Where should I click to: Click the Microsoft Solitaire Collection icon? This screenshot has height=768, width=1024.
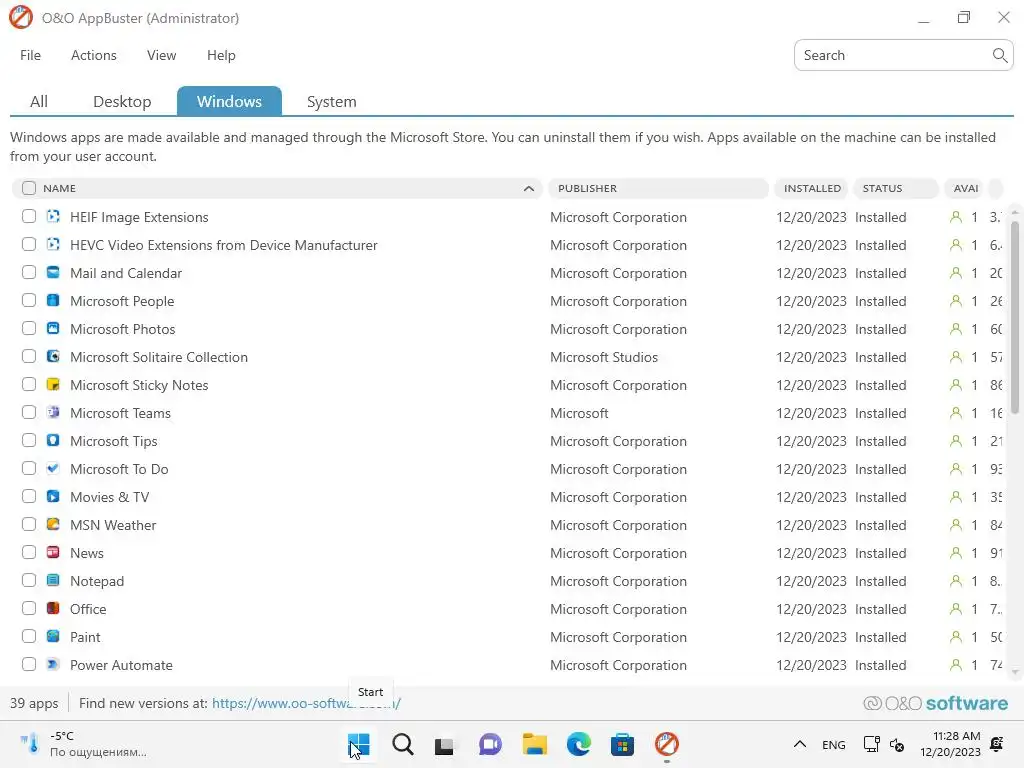(x=54, y=357)
